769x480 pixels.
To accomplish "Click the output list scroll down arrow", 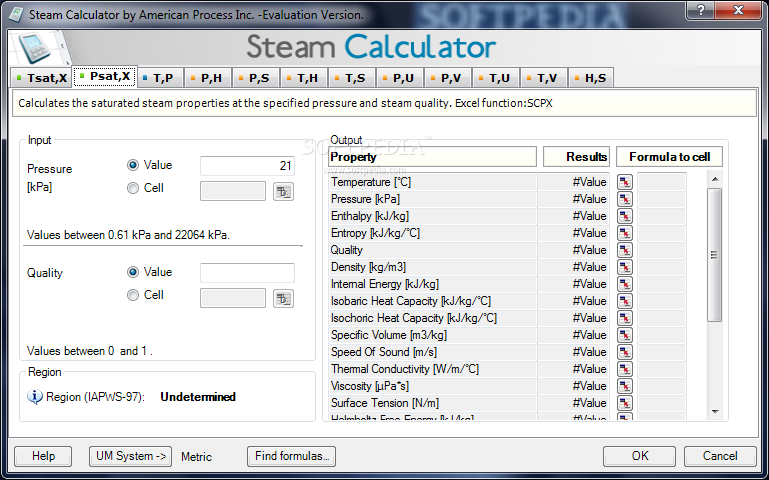I will [x=715, y=412].
